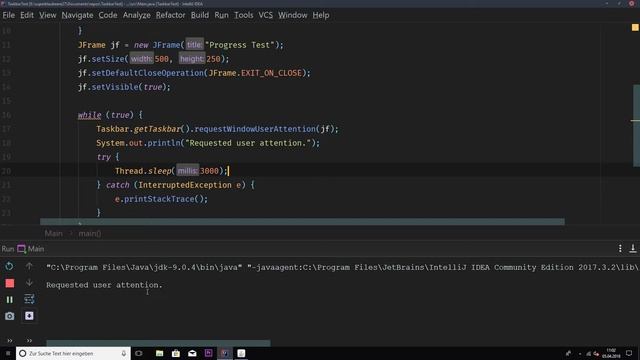Click the down arrow in the Run panel

click(29, 282)
